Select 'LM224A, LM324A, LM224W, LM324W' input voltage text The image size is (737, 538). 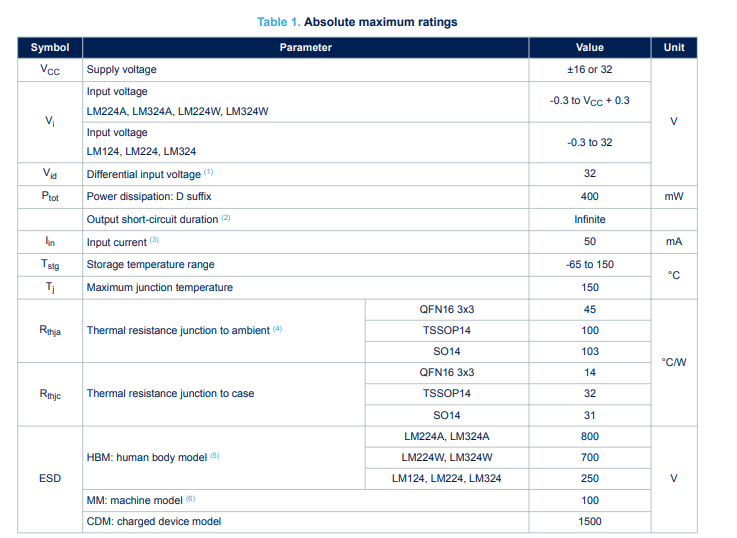pyautogui.click(x=178, y=111)
